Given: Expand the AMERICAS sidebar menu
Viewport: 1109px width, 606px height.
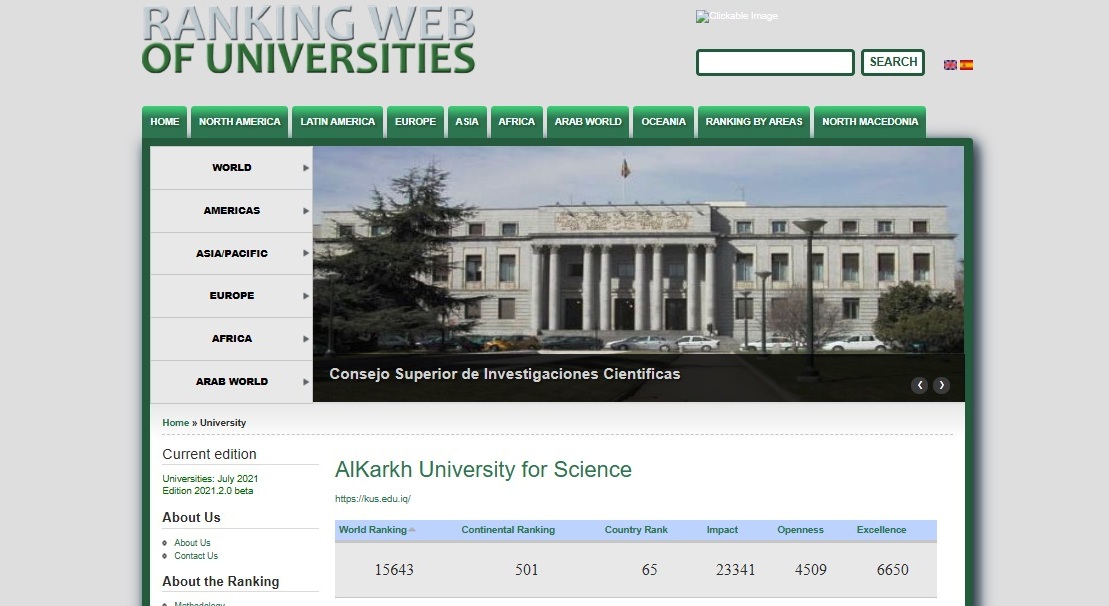Looking at the screenshot, I should pyautogui.click(x=232, y=211).
